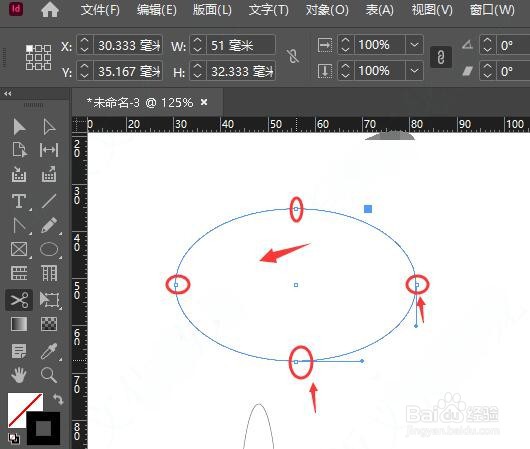Open the 版面(L) menu
Viewport: 530px width, 449px height.
pos(212,10)
